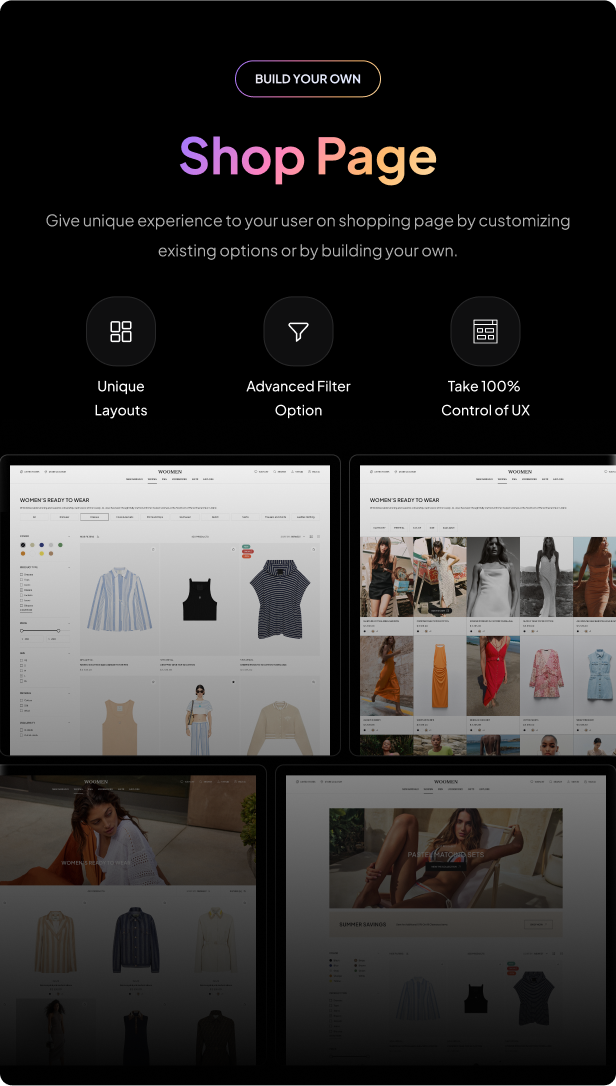Click the first filter button in the photo-grid mockup

point(379,528)
